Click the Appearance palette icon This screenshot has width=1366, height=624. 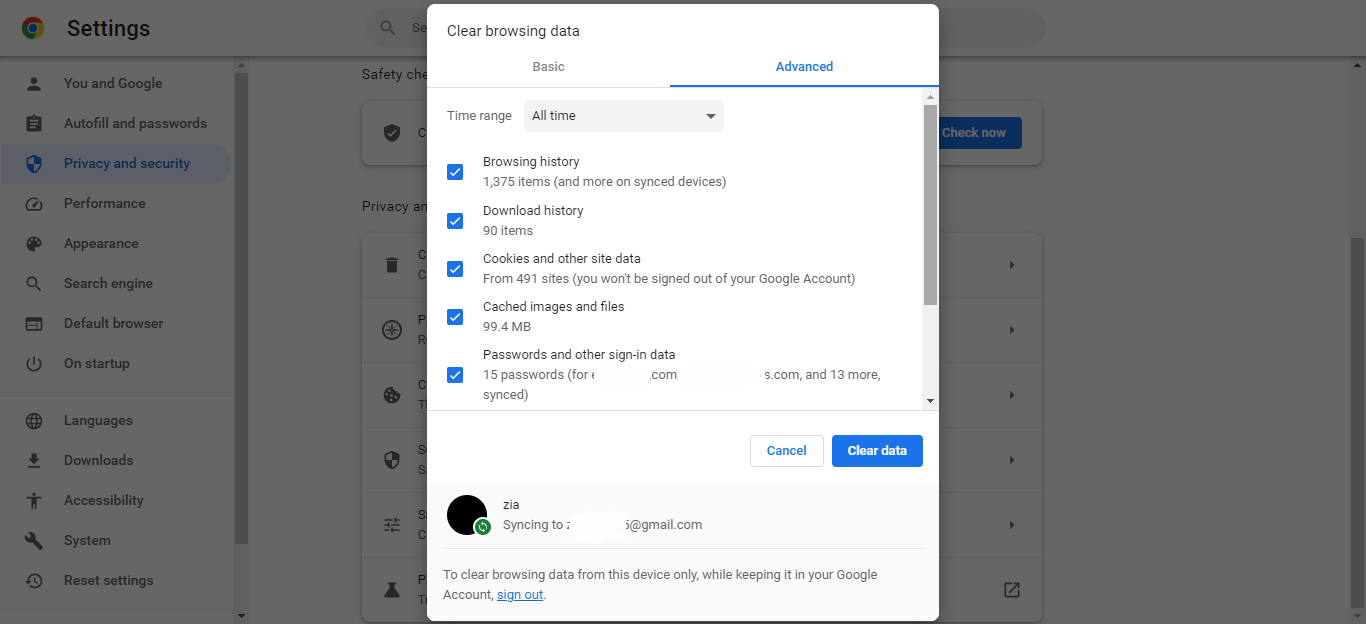34,244
